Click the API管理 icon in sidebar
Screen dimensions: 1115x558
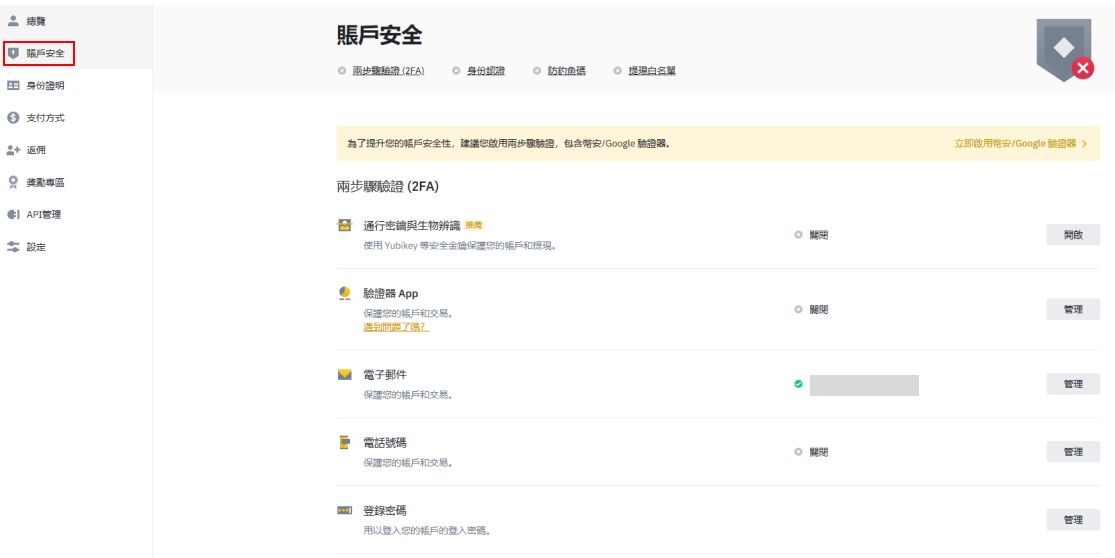13,215
